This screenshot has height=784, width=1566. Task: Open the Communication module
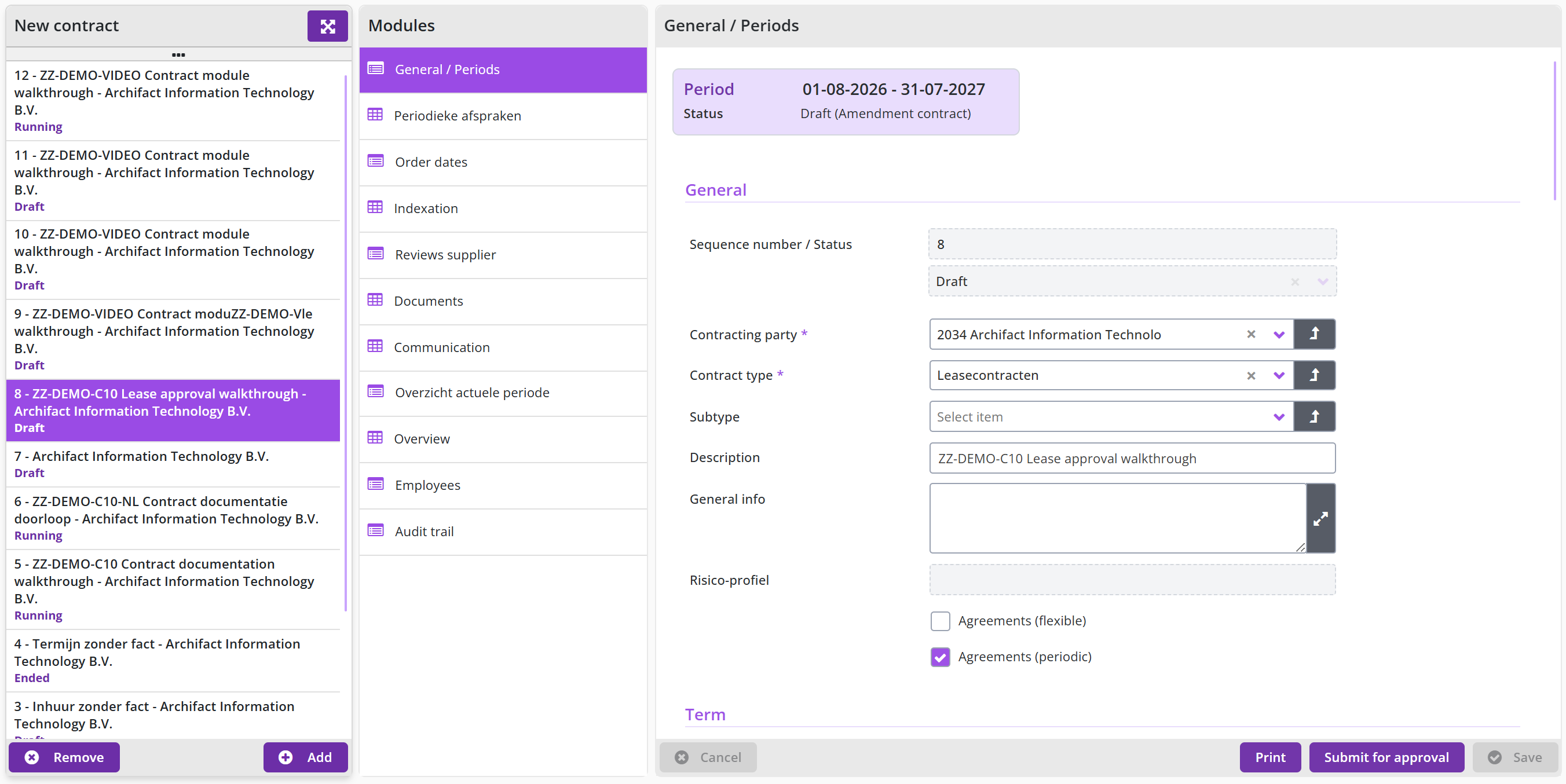coord(503,347)
